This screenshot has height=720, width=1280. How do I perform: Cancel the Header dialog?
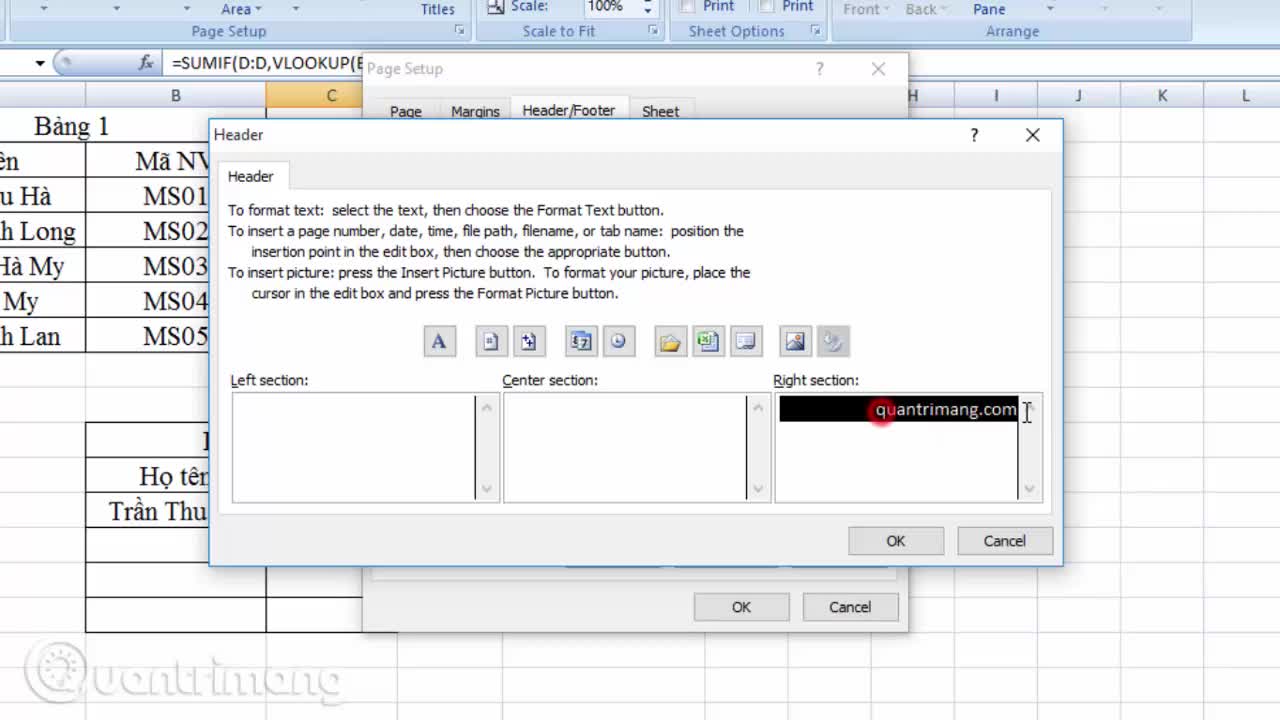[1004, 541]
